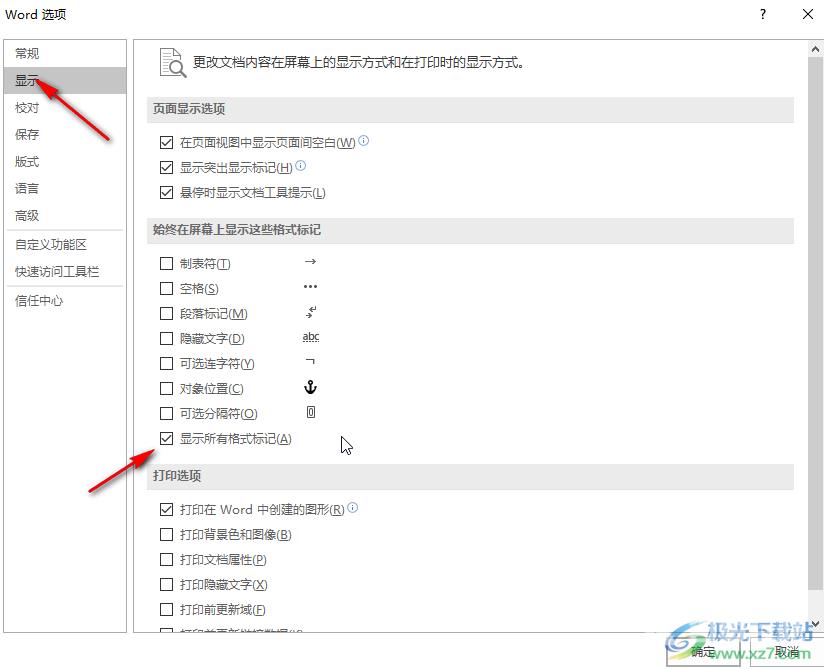Viewport: 824px width, 670px height.
Task: Click the scrollbar down arrow
Action: (815, 624)
